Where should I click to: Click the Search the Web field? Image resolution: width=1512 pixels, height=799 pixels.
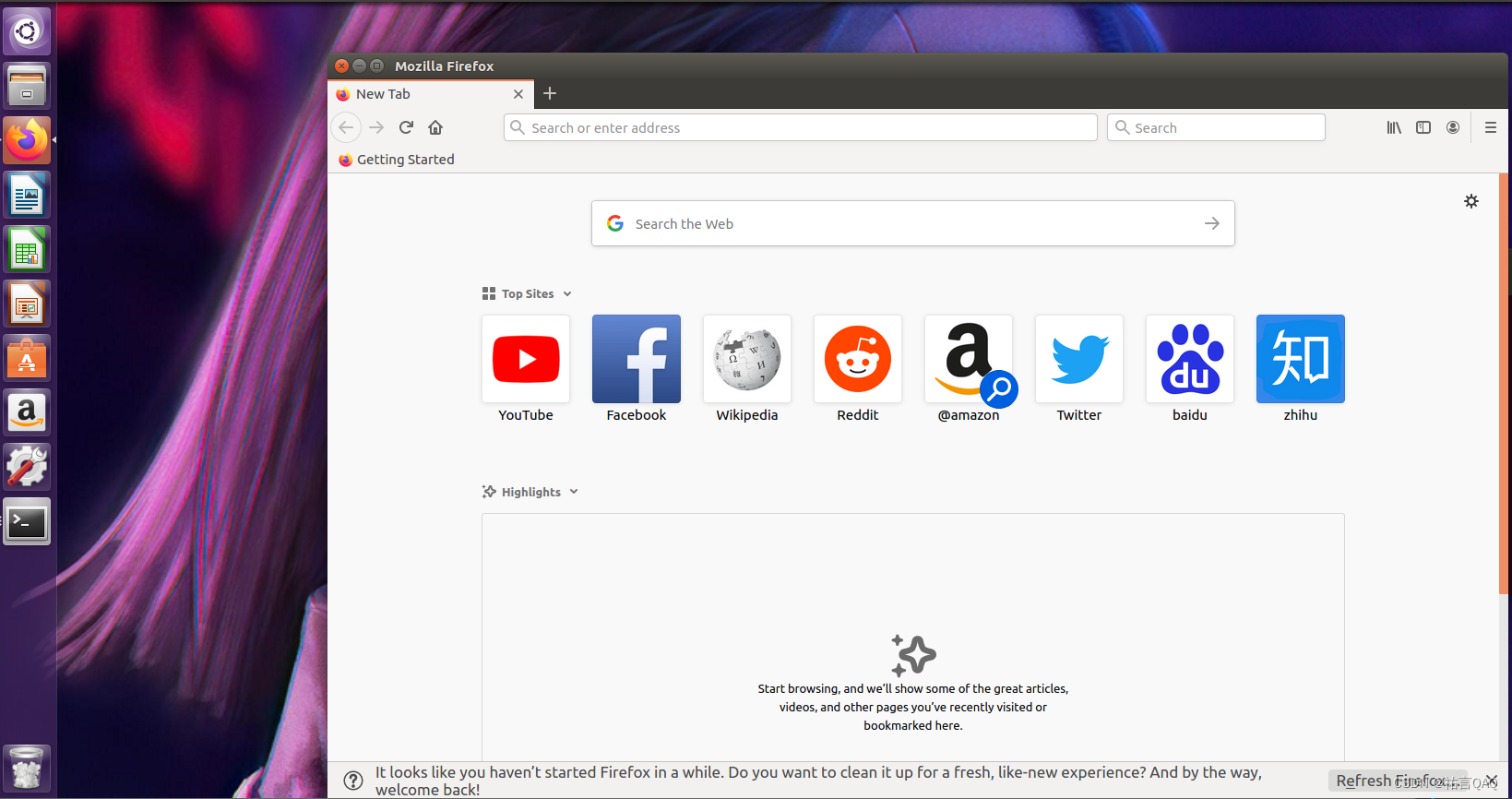click(x=913, y=223)
